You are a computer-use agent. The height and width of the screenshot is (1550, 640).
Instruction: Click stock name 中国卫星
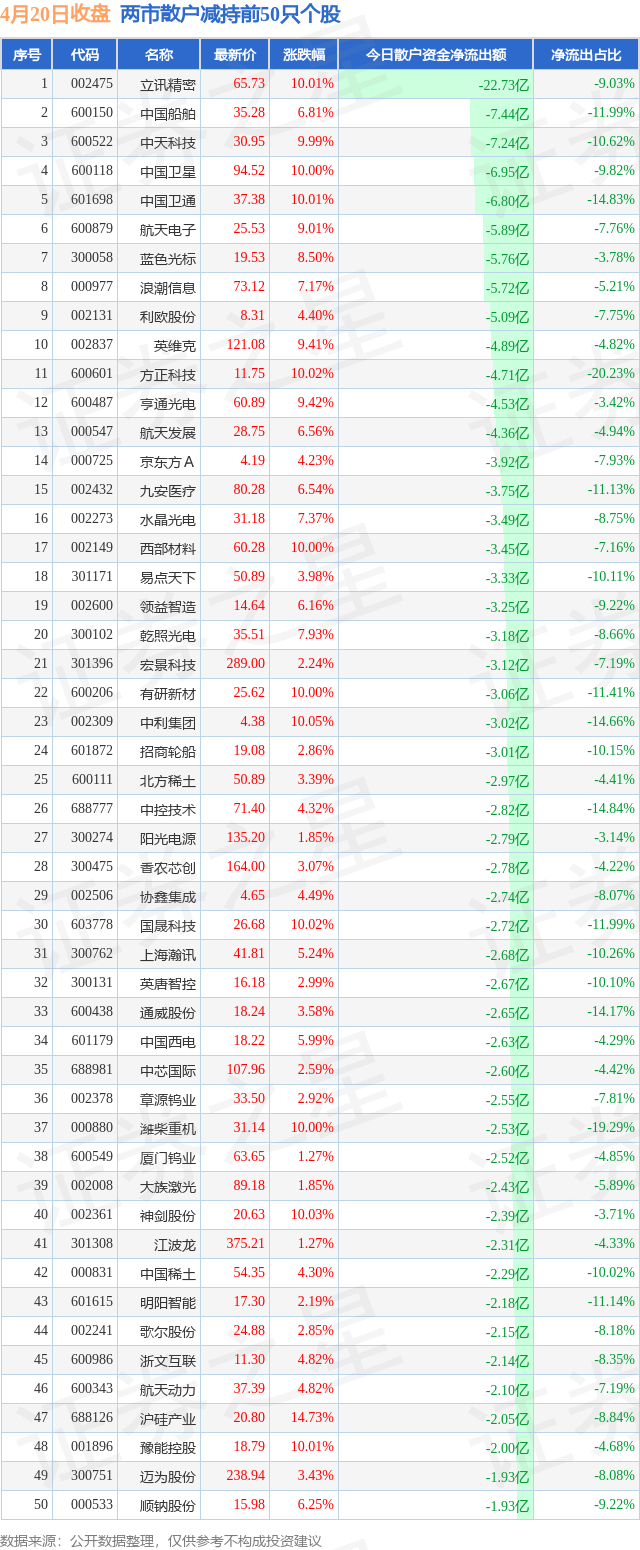(x=168, y=171)
